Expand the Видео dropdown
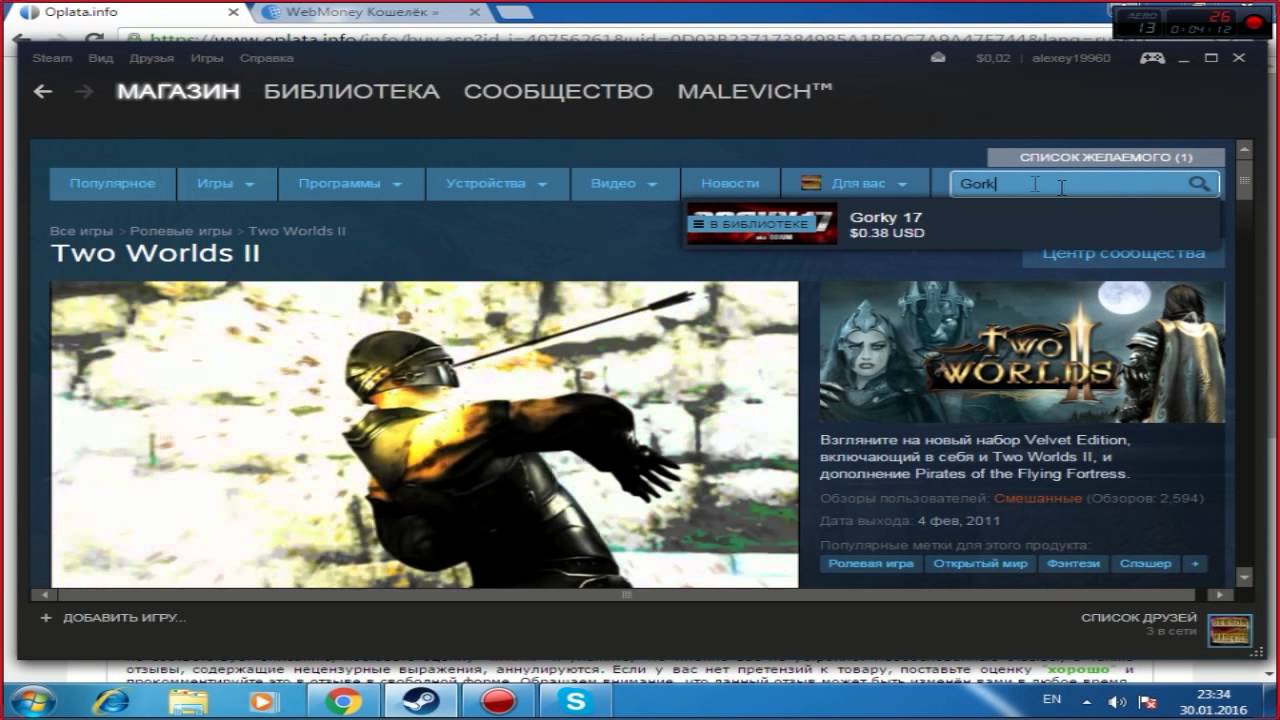The height and width of the screenshot is (720, 1280). pyautogui.click(x=624, y=184)
